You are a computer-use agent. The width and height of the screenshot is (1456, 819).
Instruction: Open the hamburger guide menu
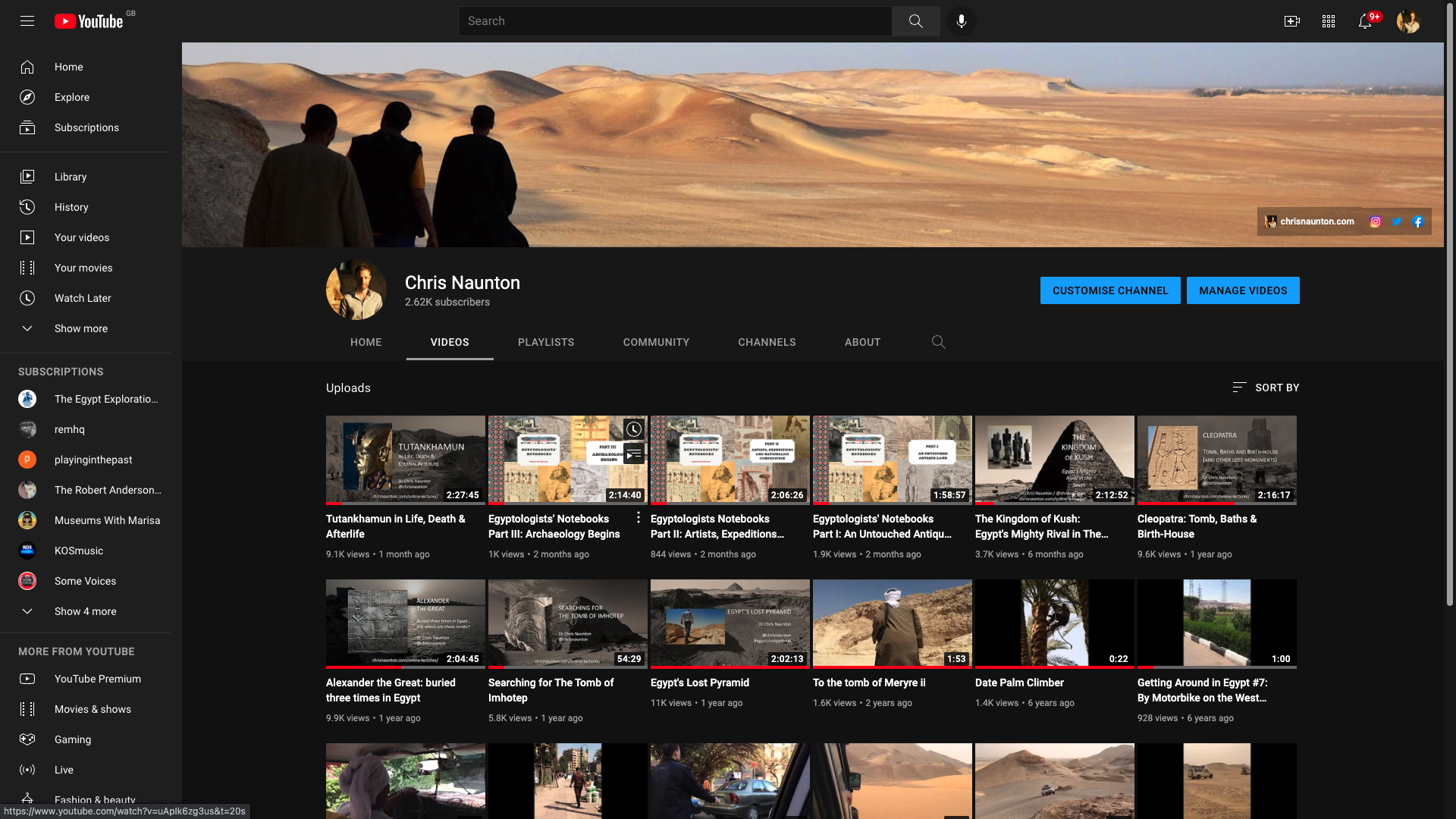(27, 21)
